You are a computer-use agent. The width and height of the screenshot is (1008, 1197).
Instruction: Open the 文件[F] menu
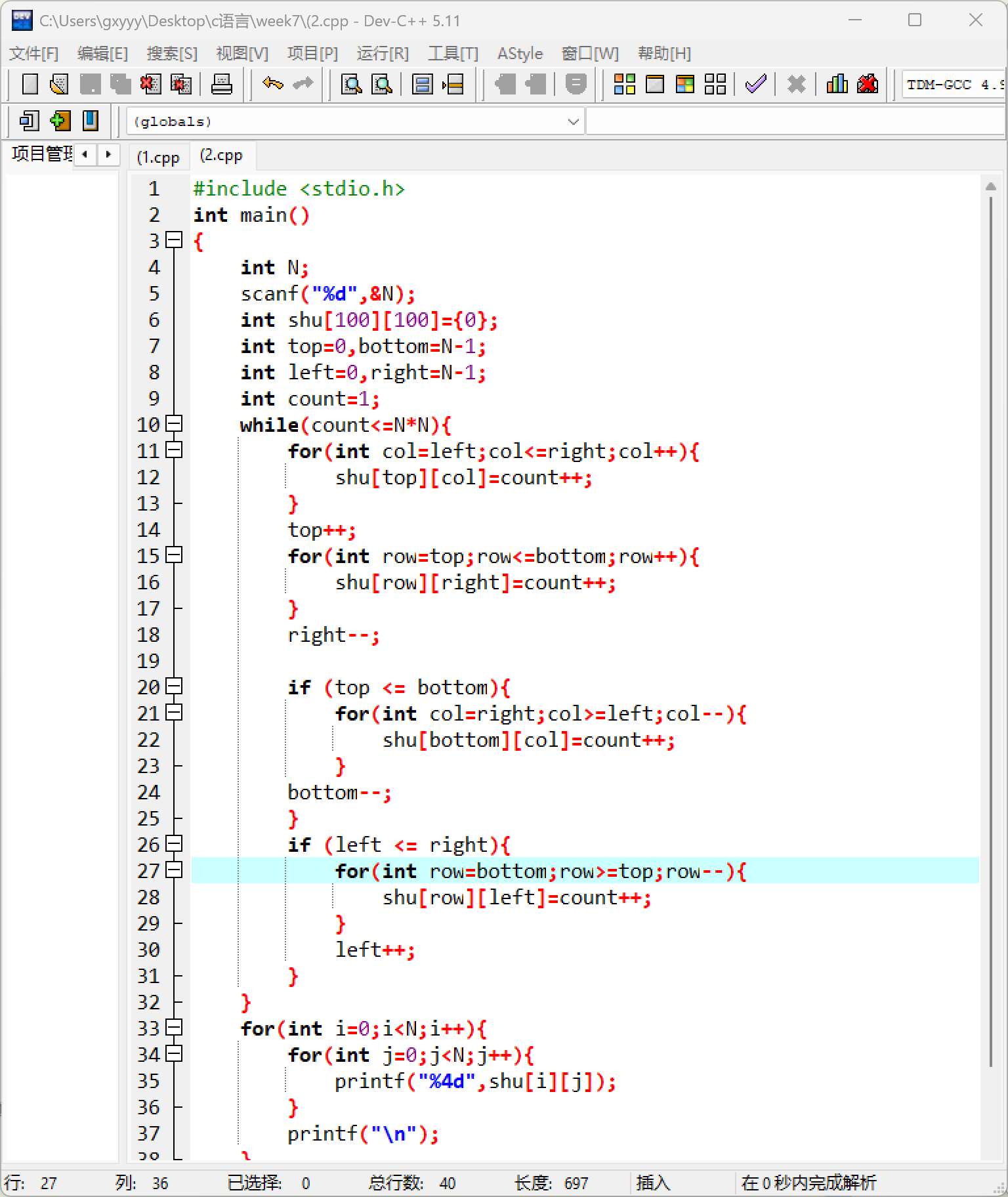34,53
